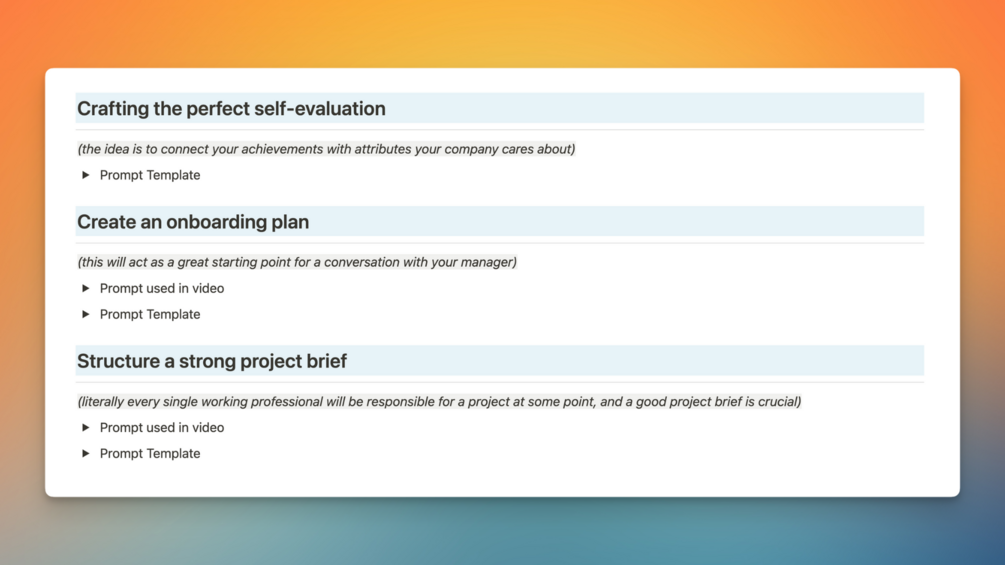Expand Prompt used in video triangle under project brief
Screen dimensions: 1005x565
pos(85,427)
